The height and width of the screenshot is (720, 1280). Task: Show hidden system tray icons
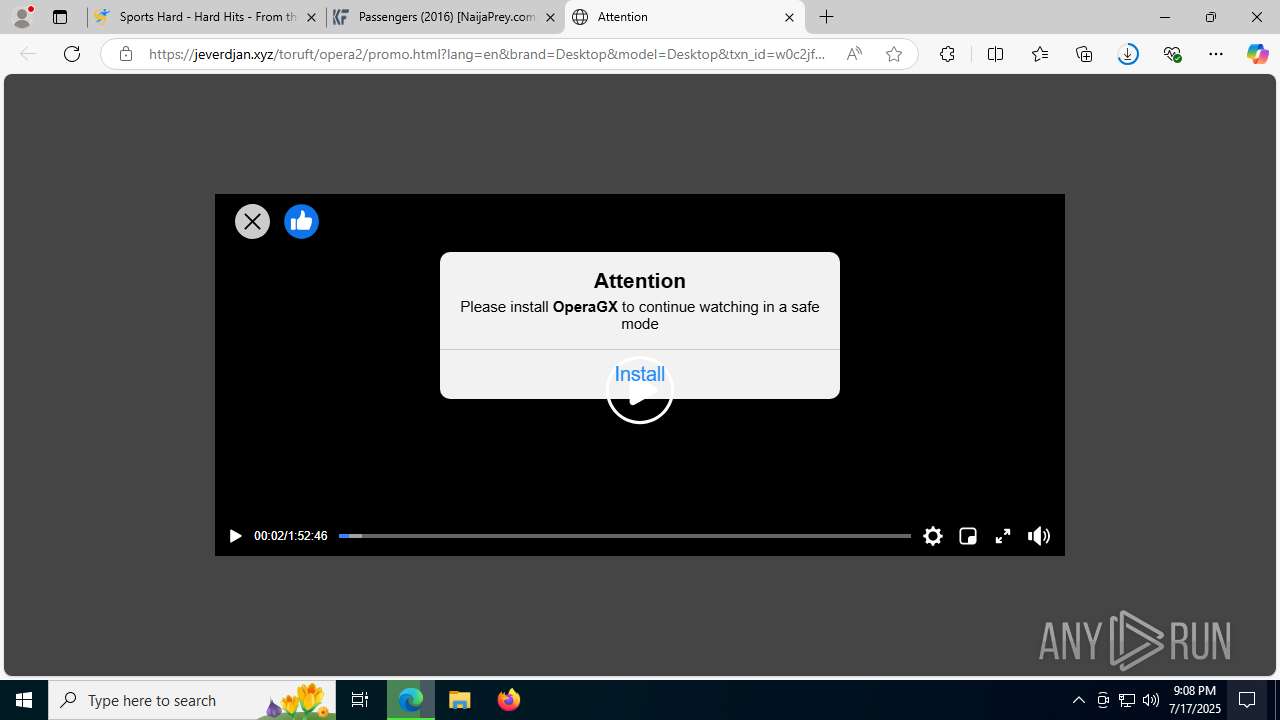pos(1078,700)
